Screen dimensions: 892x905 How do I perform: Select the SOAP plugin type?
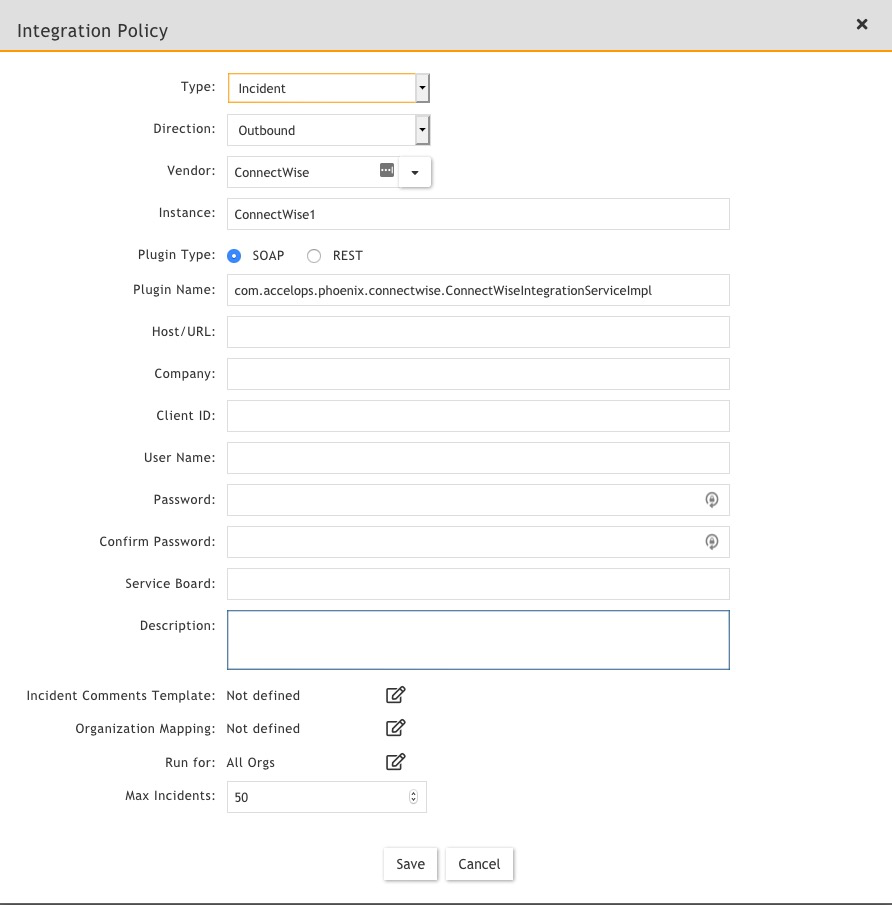tap(236, 256)
